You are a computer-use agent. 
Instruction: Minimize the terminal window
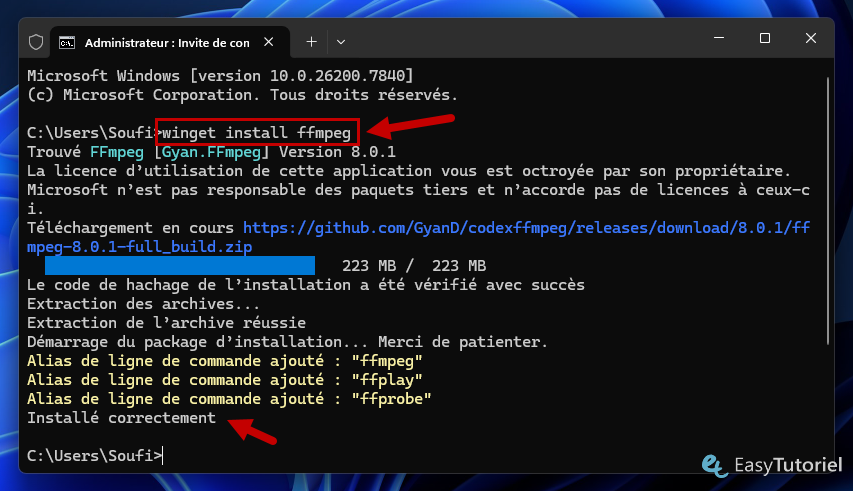click(x=719, y=38)
